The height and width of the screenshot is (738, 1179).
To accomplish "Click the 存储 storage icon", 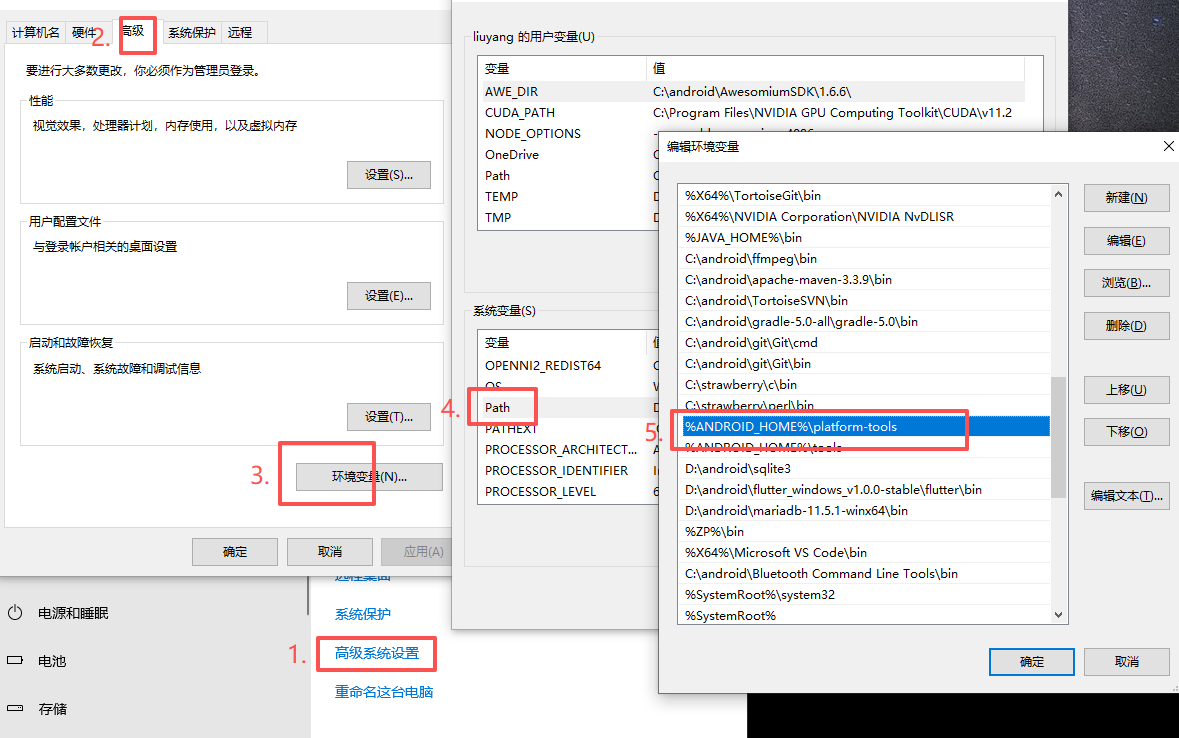I will click(14, 709).
